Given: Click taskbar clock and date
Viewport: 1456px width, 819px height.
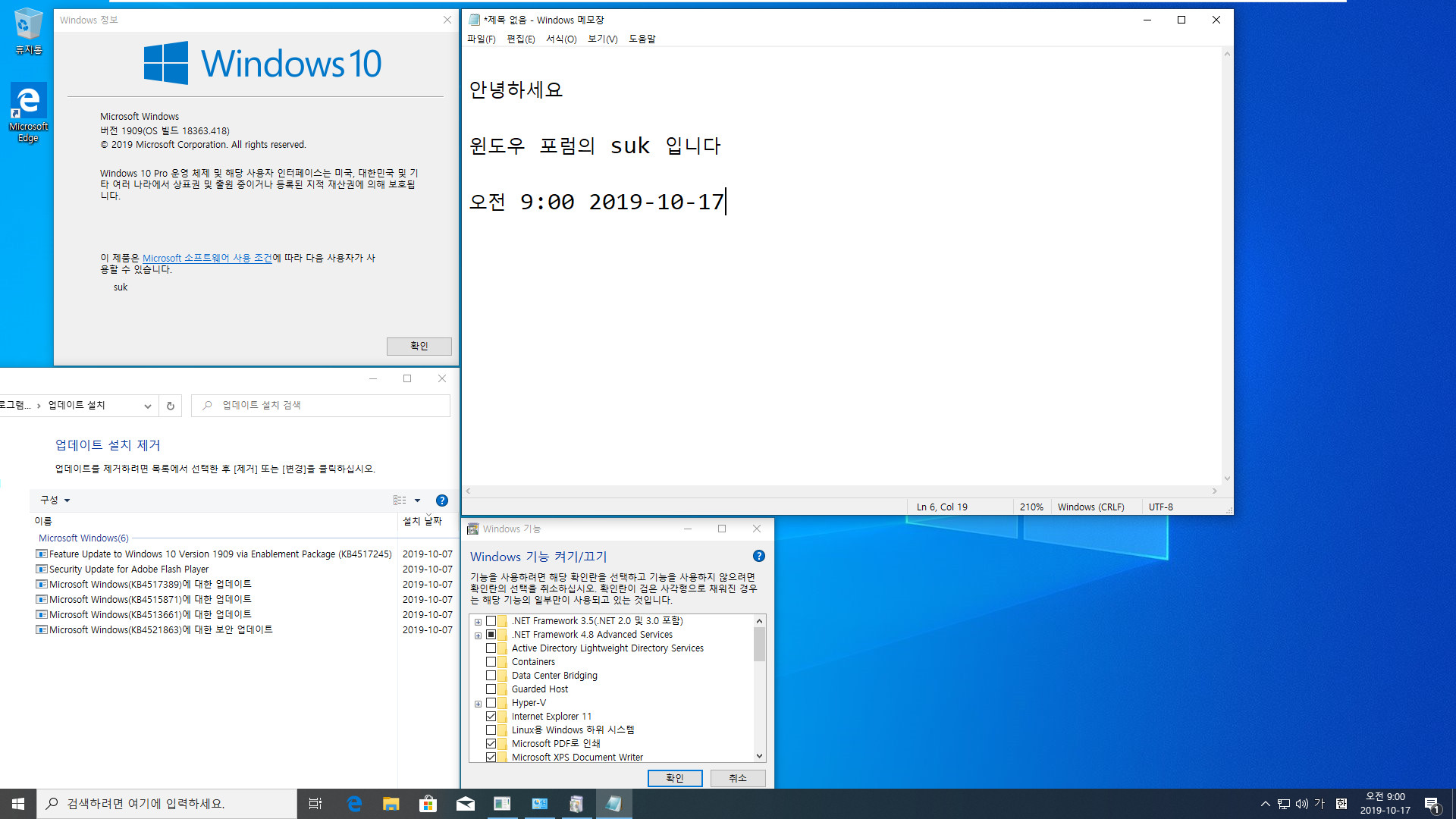Looking at the screenshot, I should (x=1385, y=804).
